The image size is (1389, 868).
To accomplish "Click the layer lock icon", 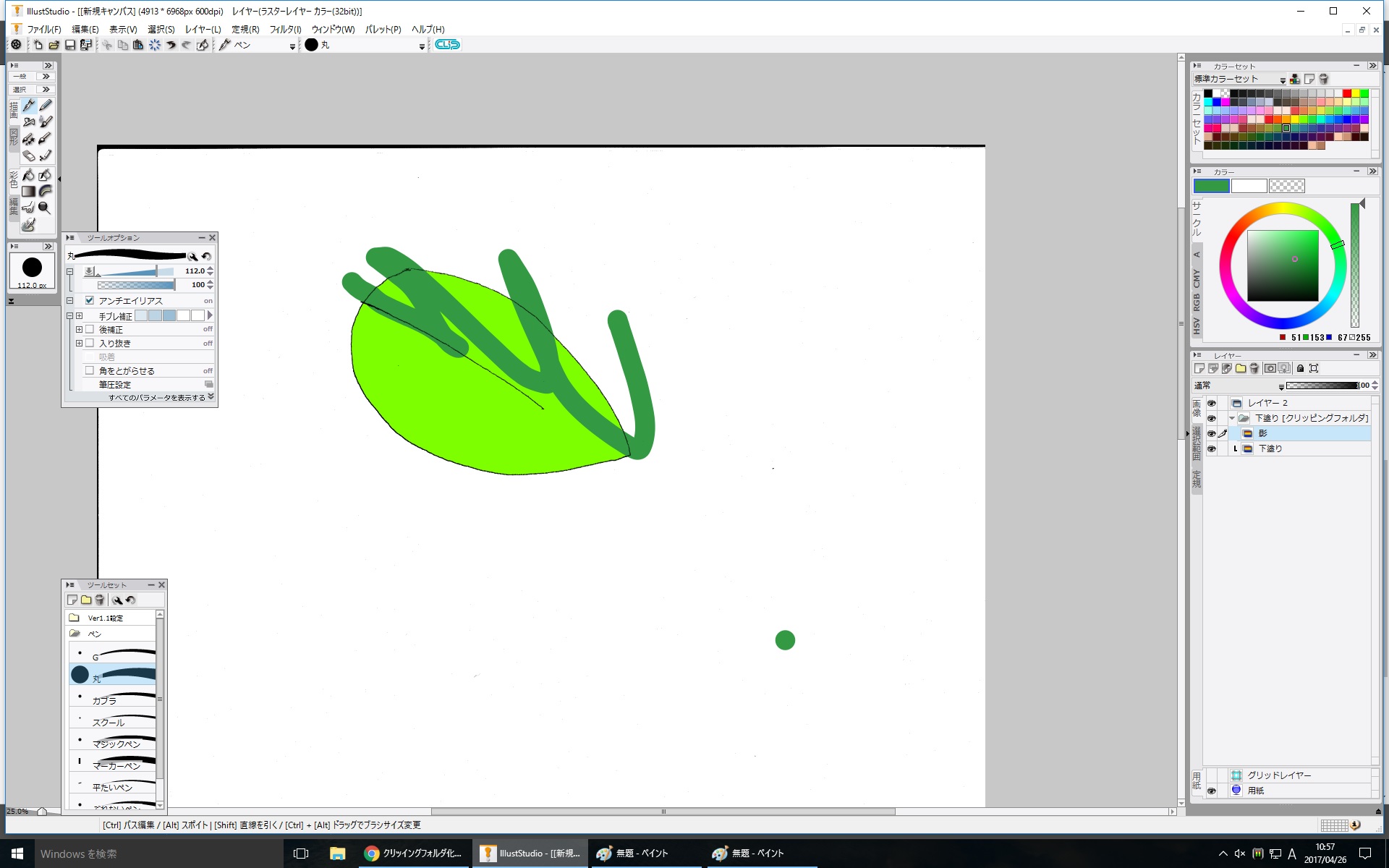I will tap(1300, 369).
